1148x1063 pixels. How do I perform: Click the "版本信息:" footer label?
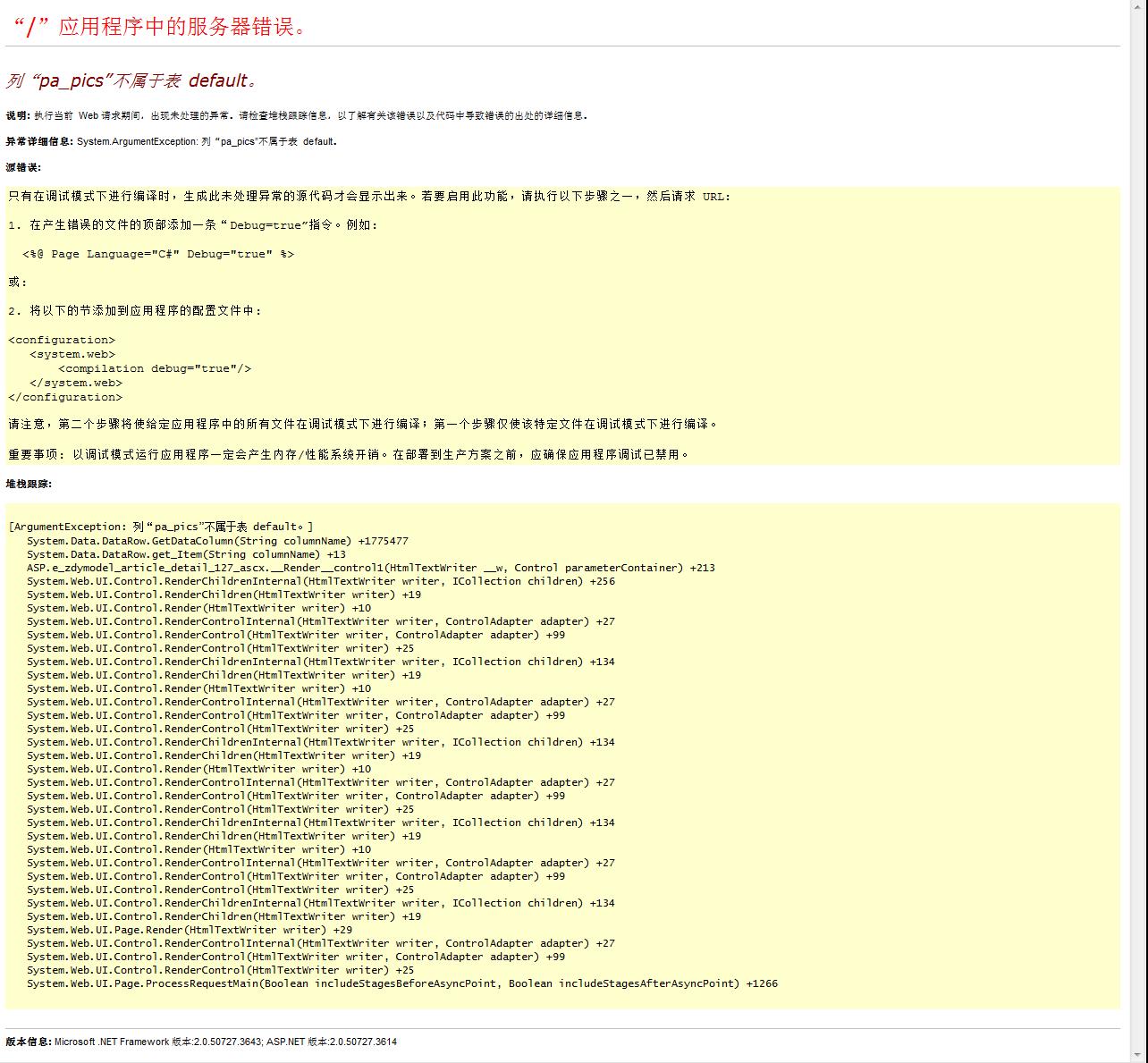coord(29,1042)
